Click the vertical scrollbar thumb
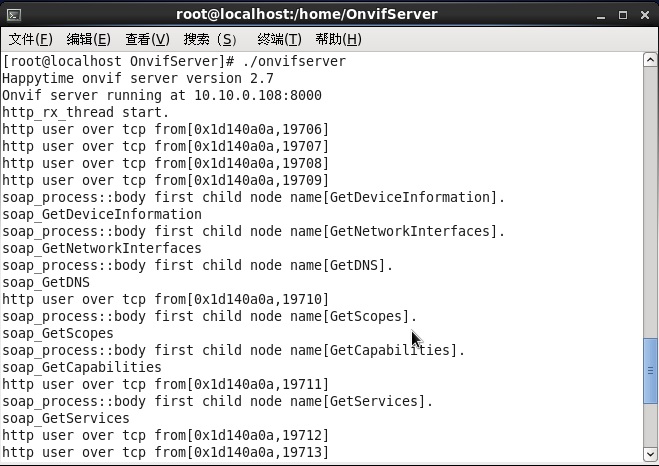 click(x=650, y=371)
